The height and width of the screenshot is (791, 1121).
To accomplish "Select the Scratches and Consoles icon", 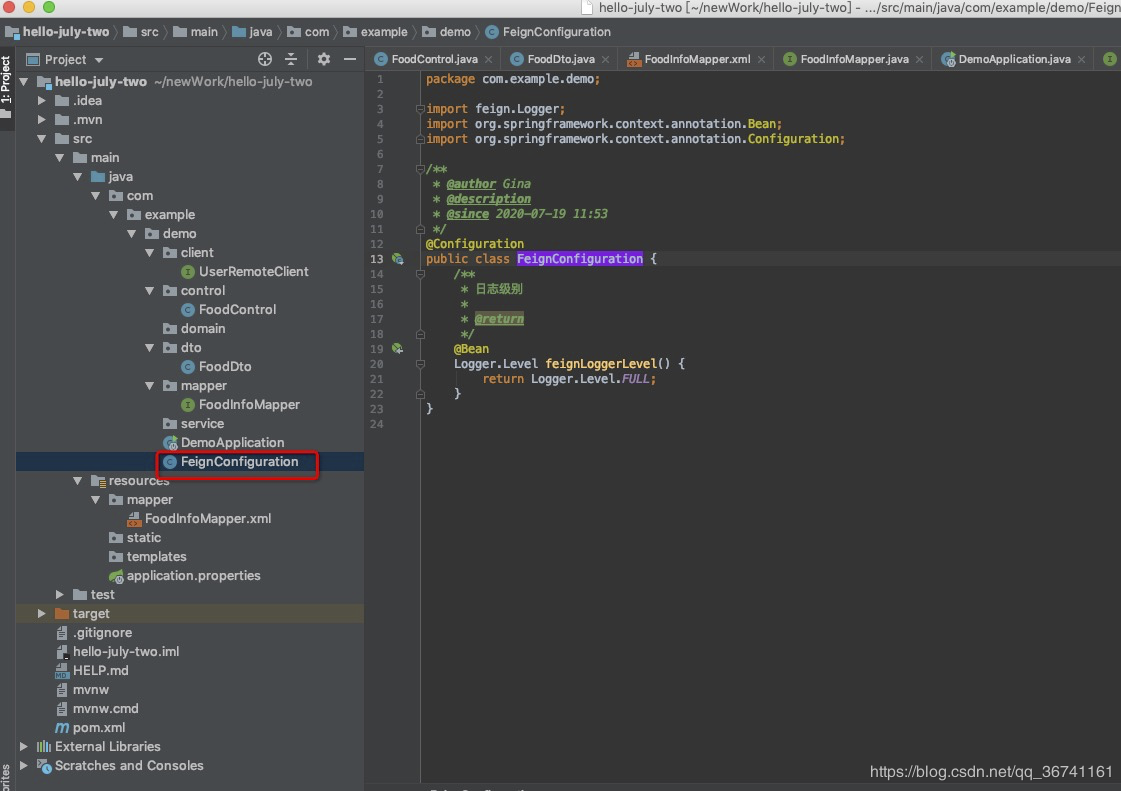I will (x=44, y=766).
